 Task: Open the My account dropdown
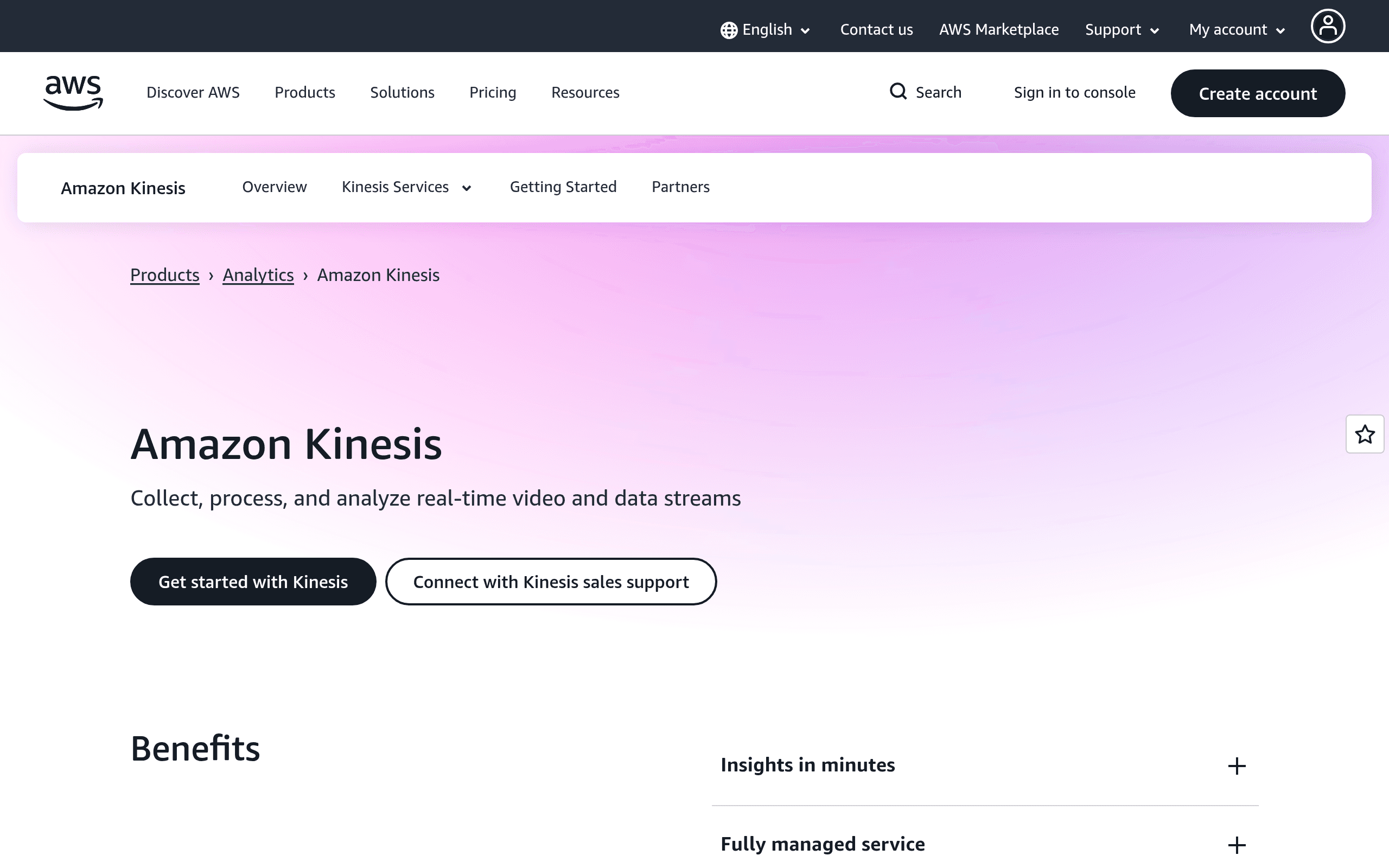tap(1237, 30)
